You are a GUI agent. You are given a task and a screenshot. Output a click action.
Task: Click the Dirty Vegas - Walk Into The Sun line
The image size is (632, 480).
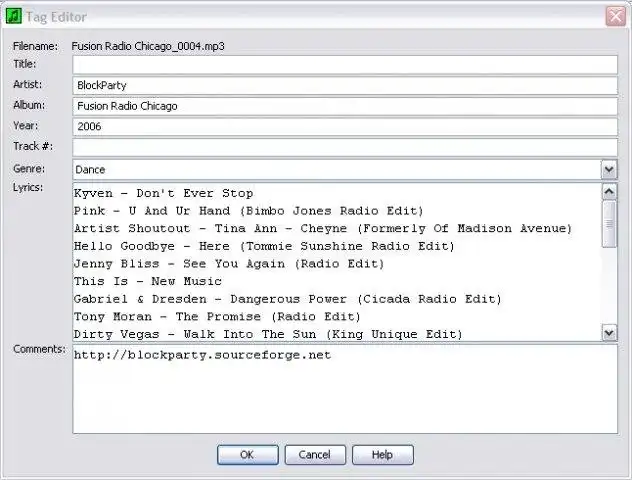268,334
